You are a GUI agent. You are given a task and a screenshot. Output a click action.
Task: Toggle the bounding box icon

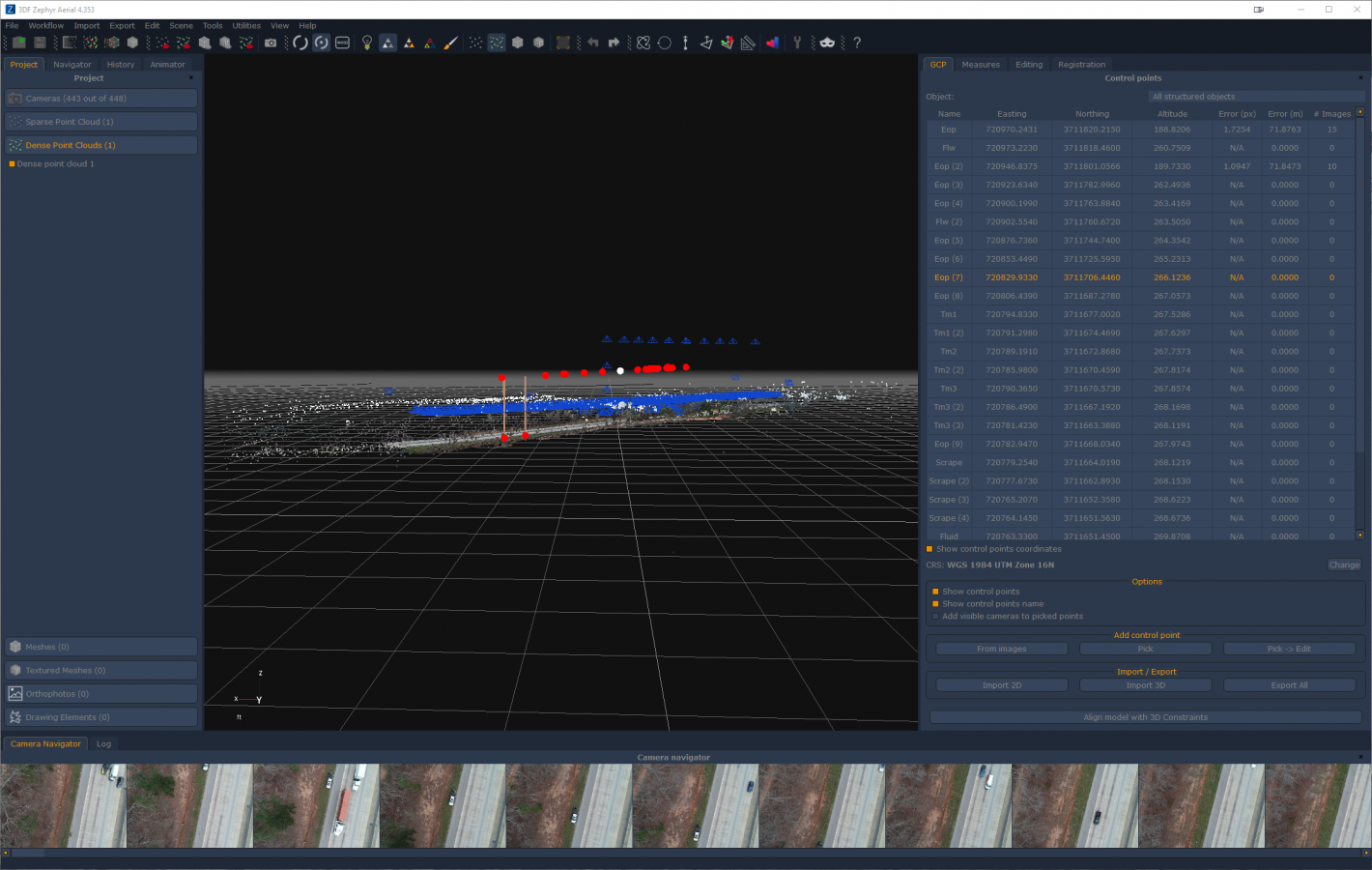click(563, 43)
